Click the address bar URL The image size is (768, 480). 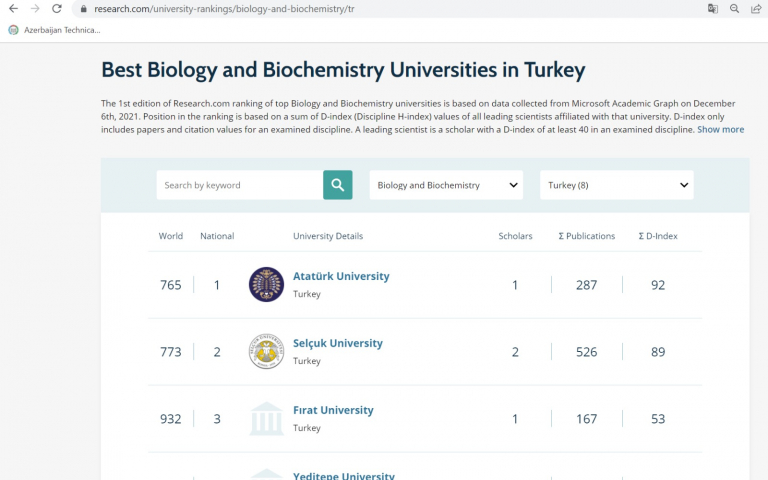[224, 9]
